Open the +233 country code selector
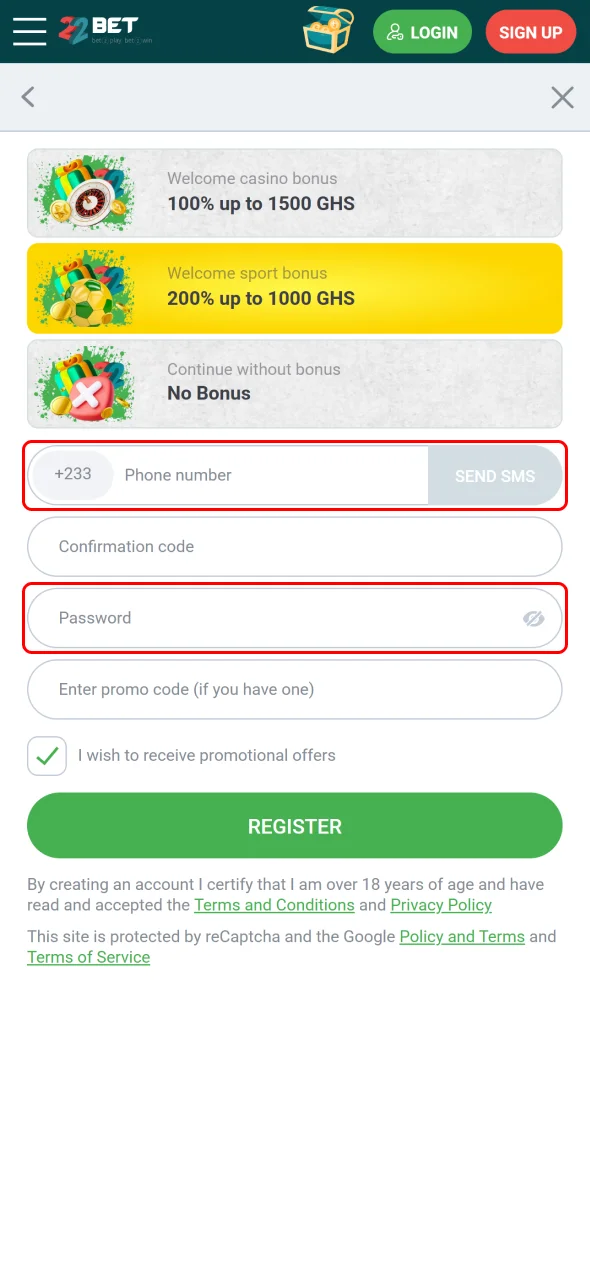The width and height of the screenshot is (590, 1280). click(x=72, y=475)
